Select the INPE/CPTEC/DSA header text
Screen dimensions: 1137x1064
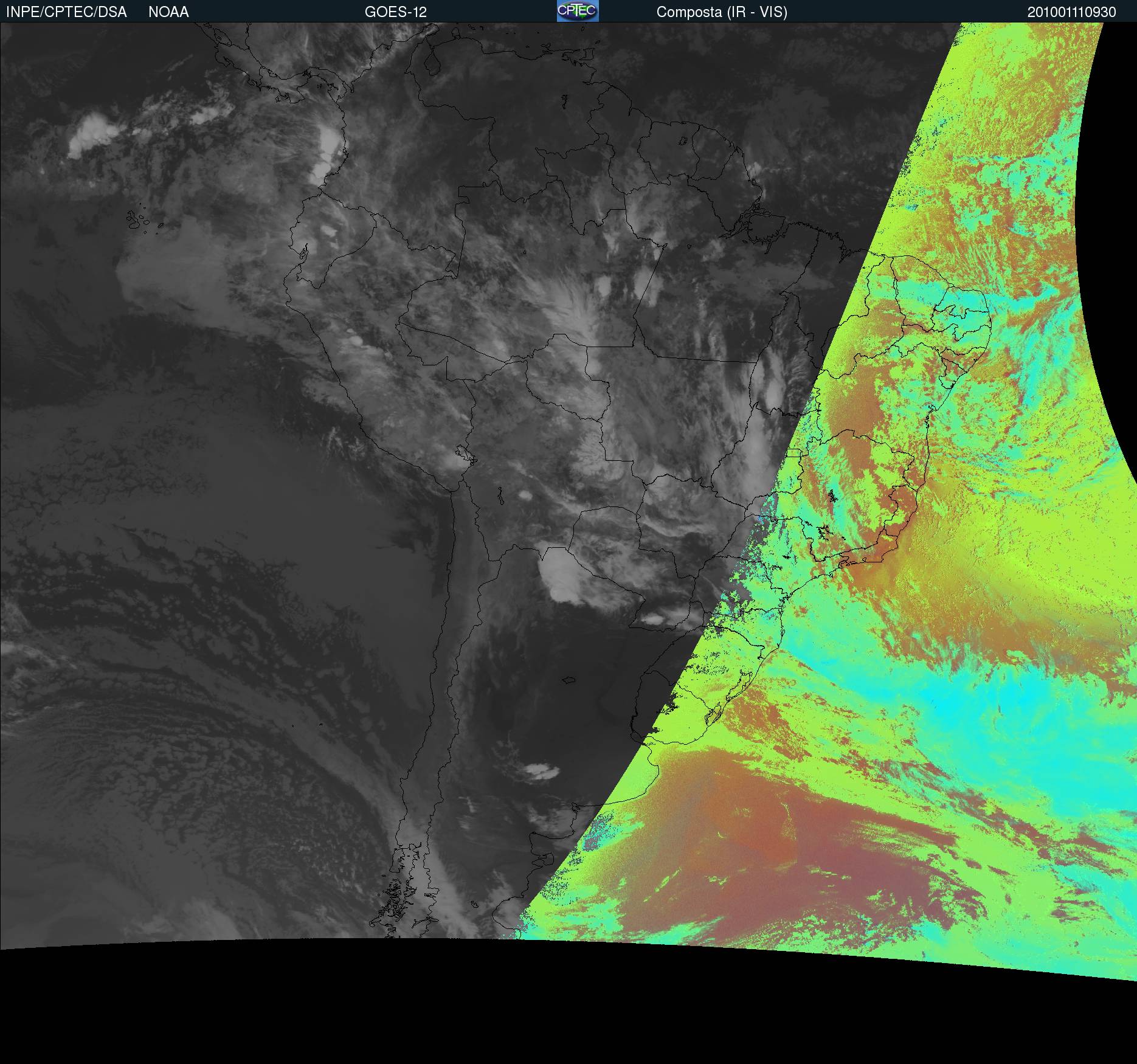(66, 12)
